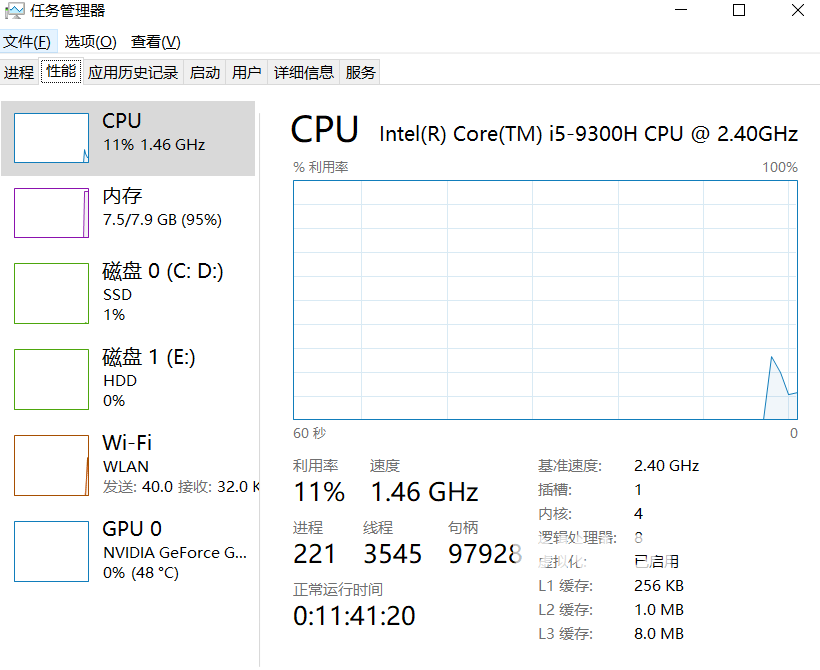The width and height of the screenshot is (820, 670).
Task: Open the 磁盘 0 (C: D:) SSD graph
Action: click(x=51, y=294)
